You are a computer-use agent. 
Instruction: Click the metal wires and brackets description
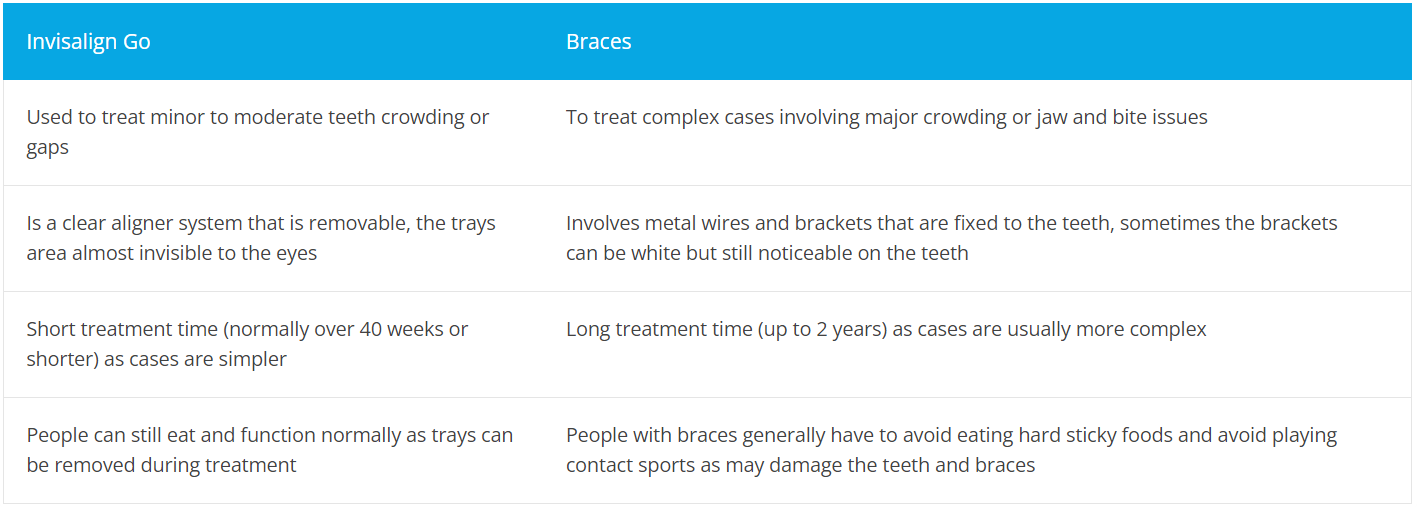click(950, 238)
